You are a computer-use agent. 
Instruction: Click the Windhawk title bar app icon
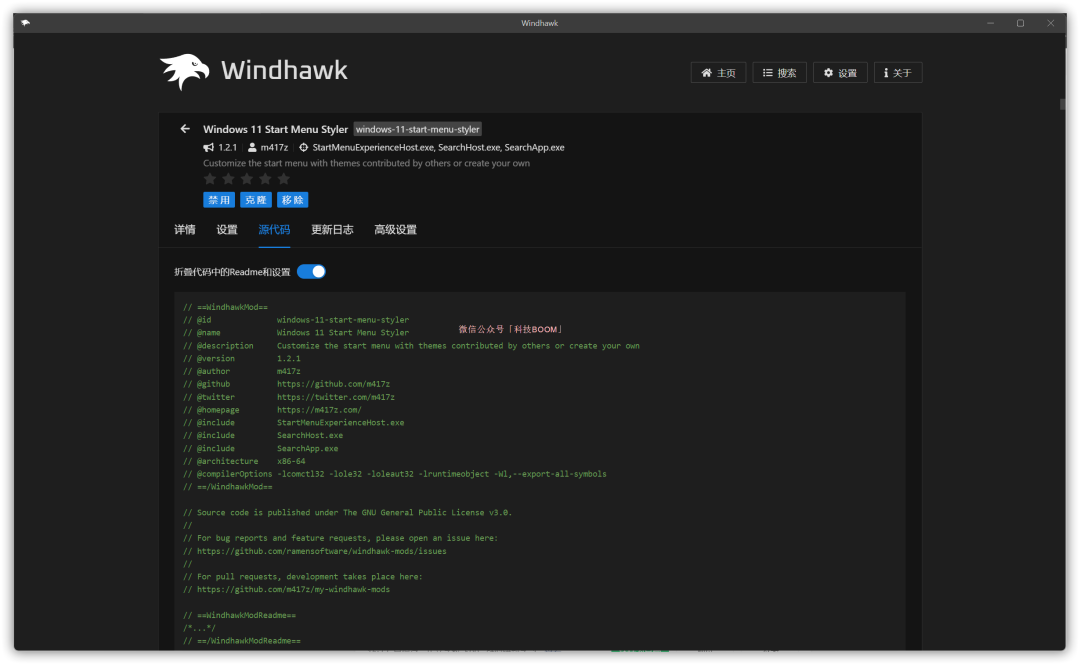[25, 23]
